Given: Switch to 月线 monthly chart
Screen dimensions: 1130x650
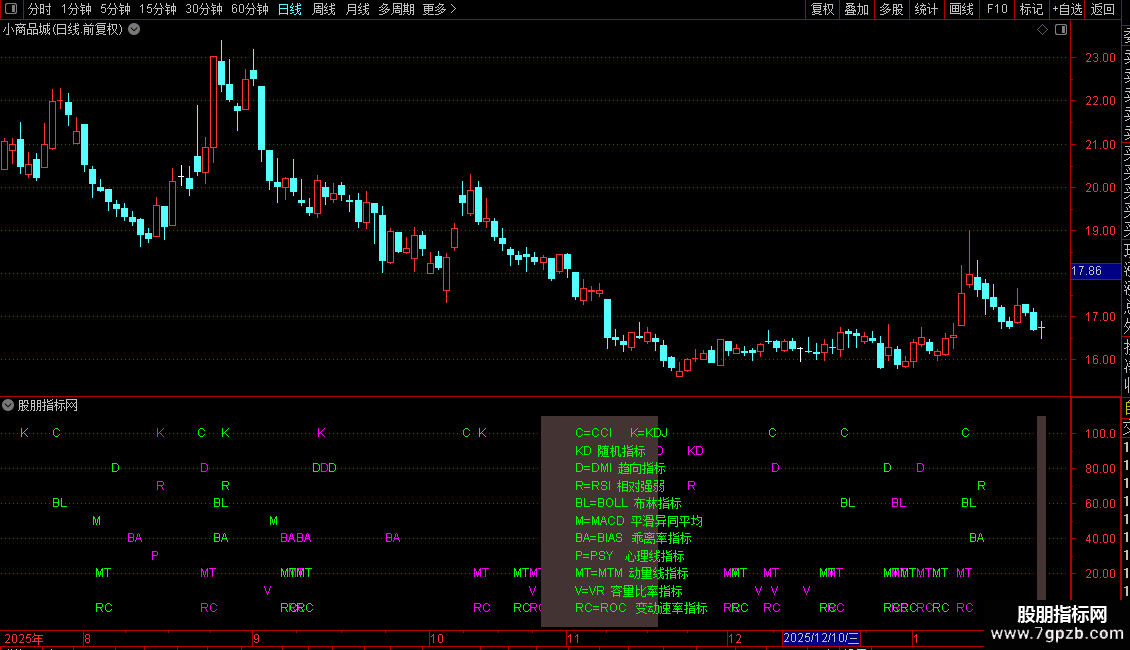Looking at the screenshot, I should coord(357,9).
